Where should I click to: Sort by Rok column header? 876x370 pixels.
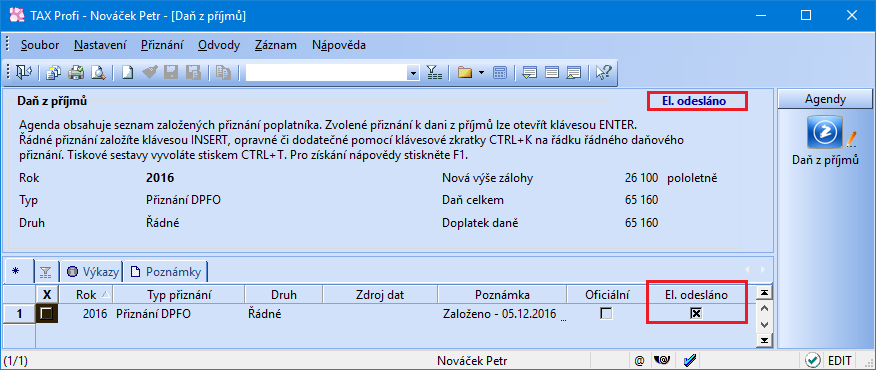[x=85, y=295]
